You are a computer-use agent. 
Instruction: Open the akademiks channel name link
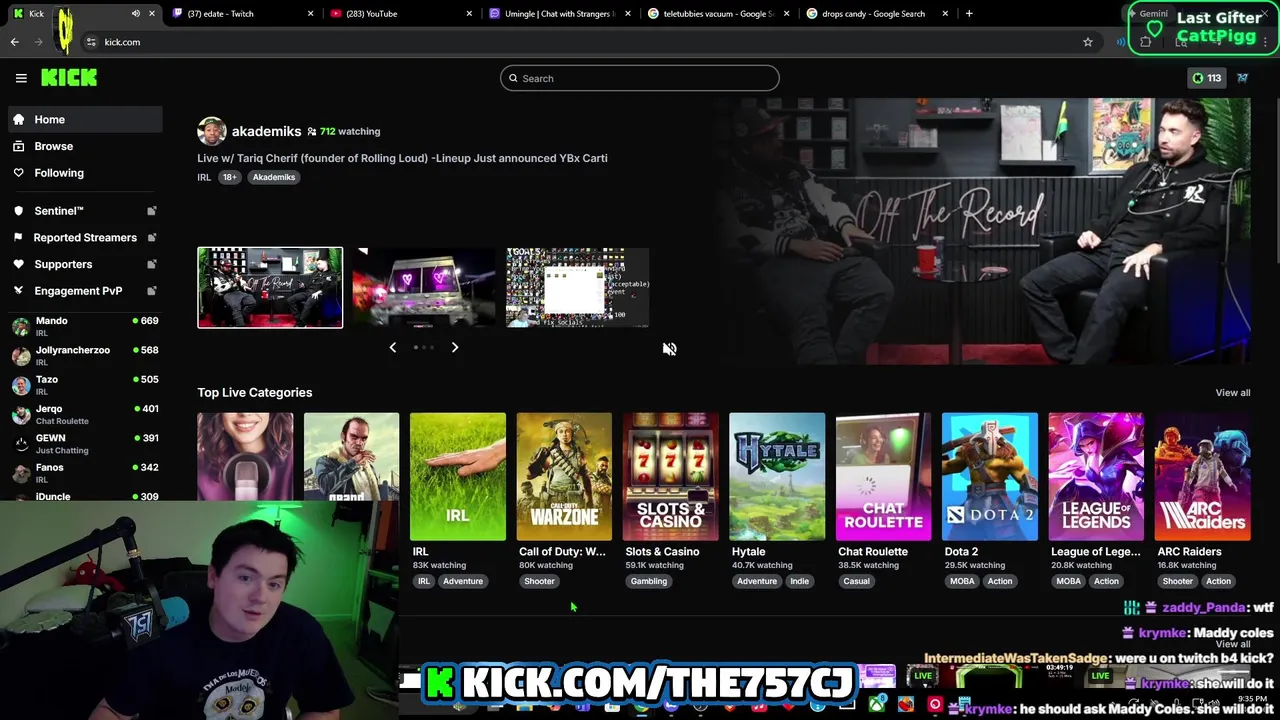pos(266,131)
